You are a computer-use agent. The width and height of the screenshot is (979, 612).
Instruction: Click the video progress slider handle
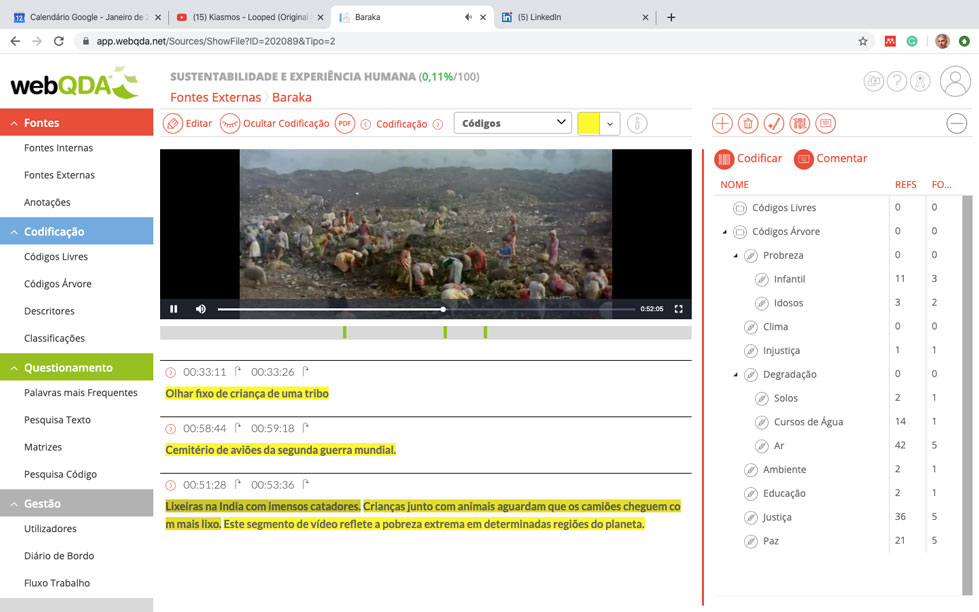click(443, 309)
